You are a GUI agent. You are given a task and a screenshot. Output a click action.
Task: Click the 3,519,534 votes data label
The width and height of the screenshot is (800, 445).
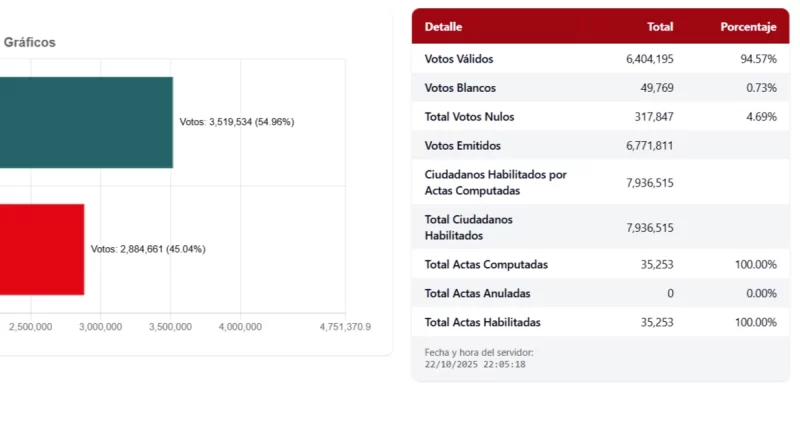click(x=237, y=122)
